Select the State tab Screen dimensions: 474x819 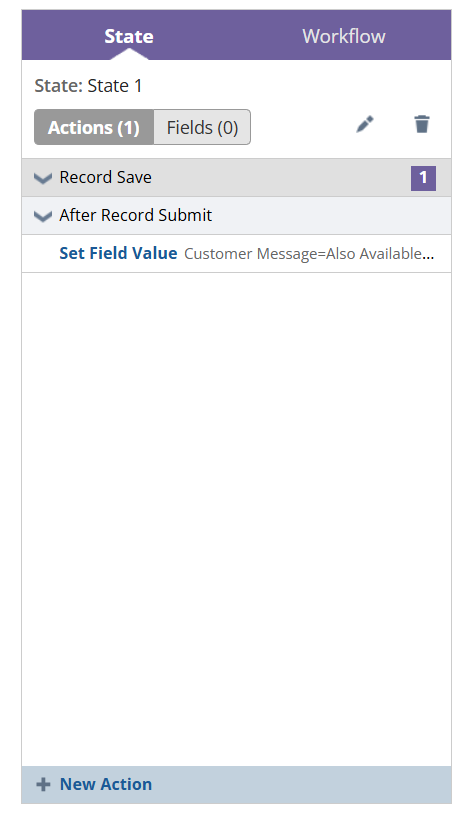pos(129,36)
